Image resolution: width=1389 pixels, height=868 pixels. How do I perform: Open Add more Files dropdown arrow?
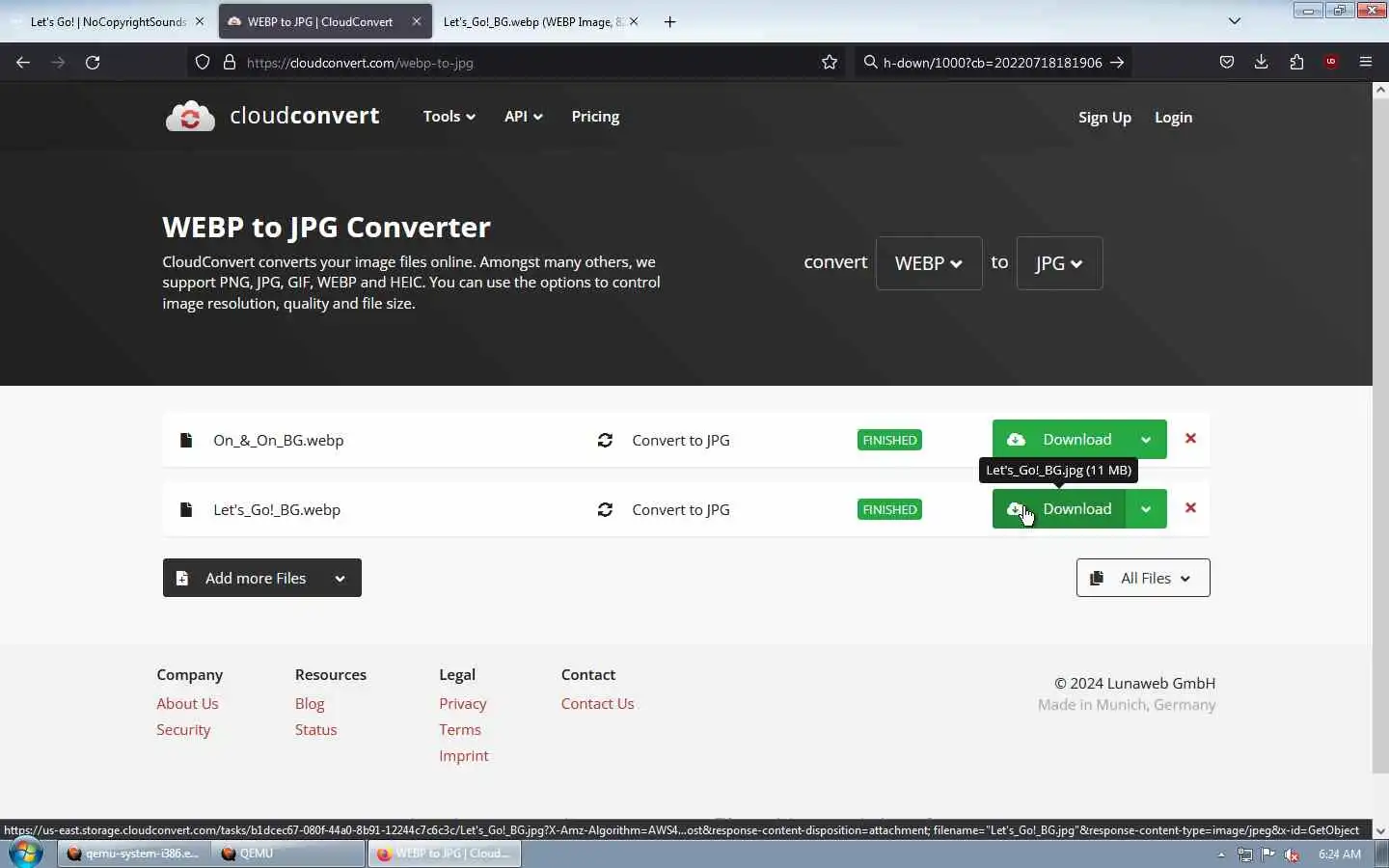coord(340,579)
